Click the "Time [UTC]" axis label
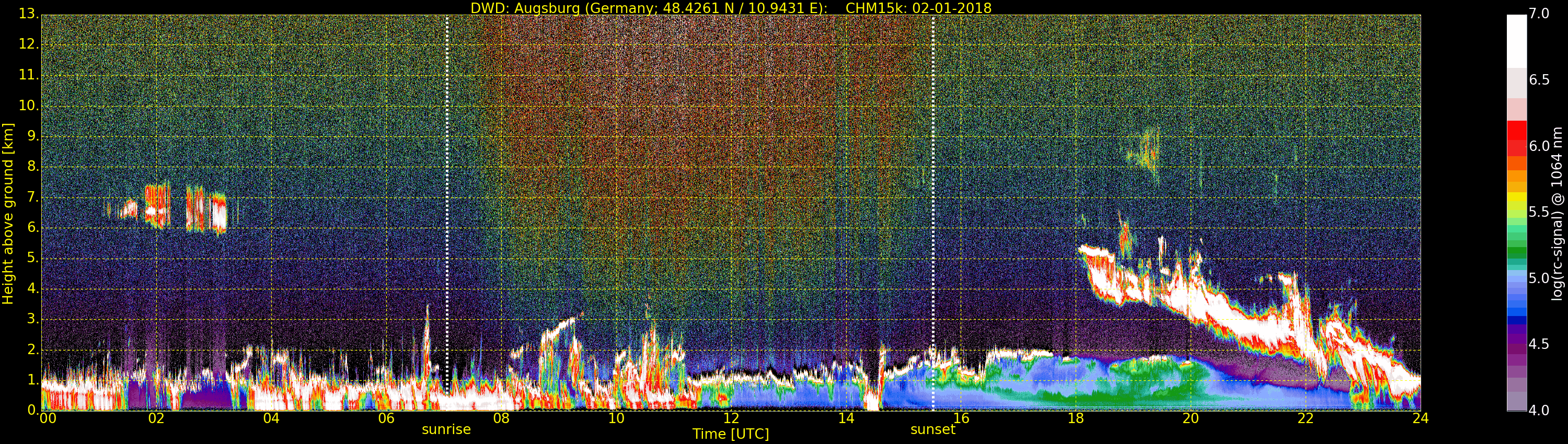This screenshot has width=1568, height=444. click(x=731, y=434)
